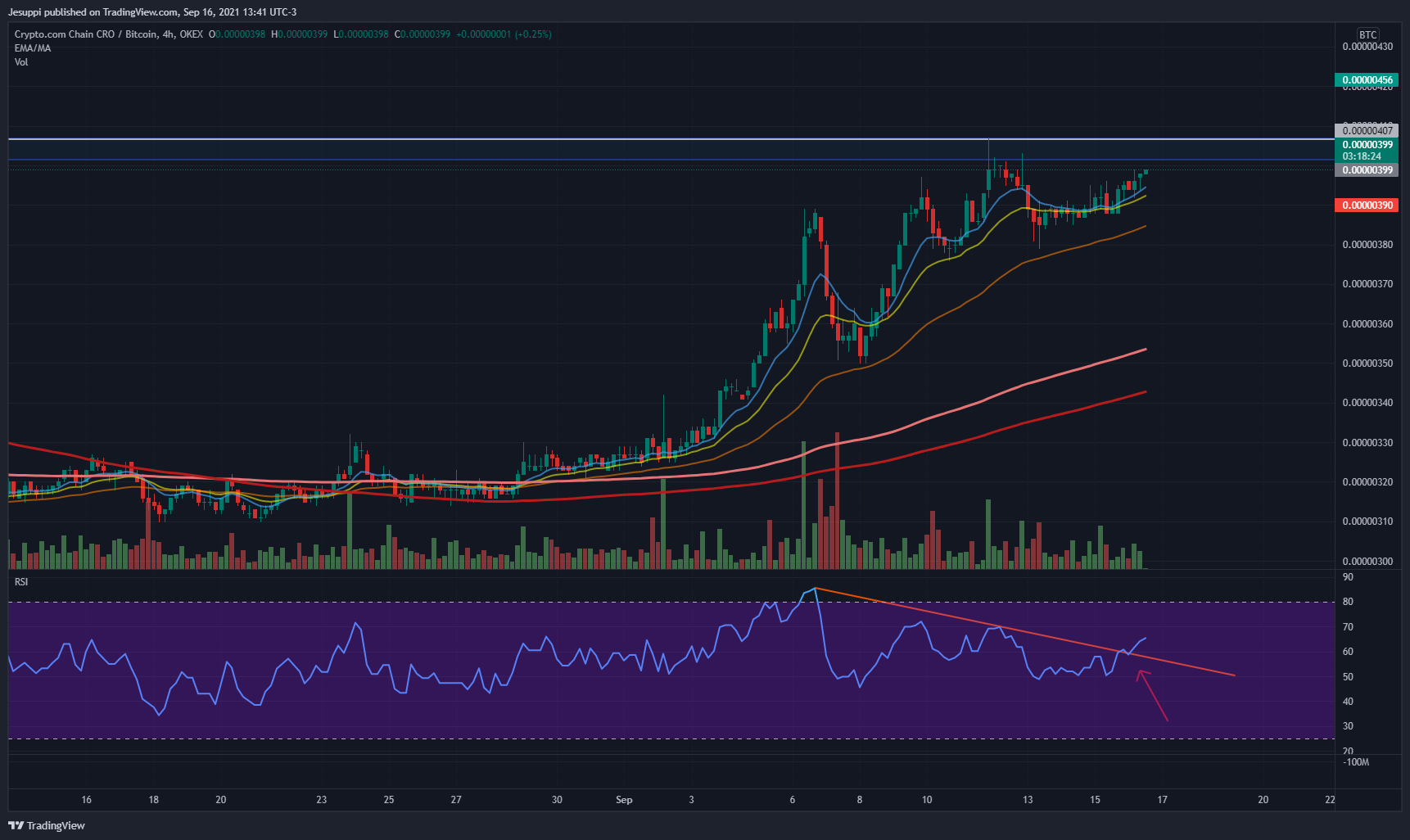
Task: Click the date label 15 on time axis
Action: [1095, 800]
